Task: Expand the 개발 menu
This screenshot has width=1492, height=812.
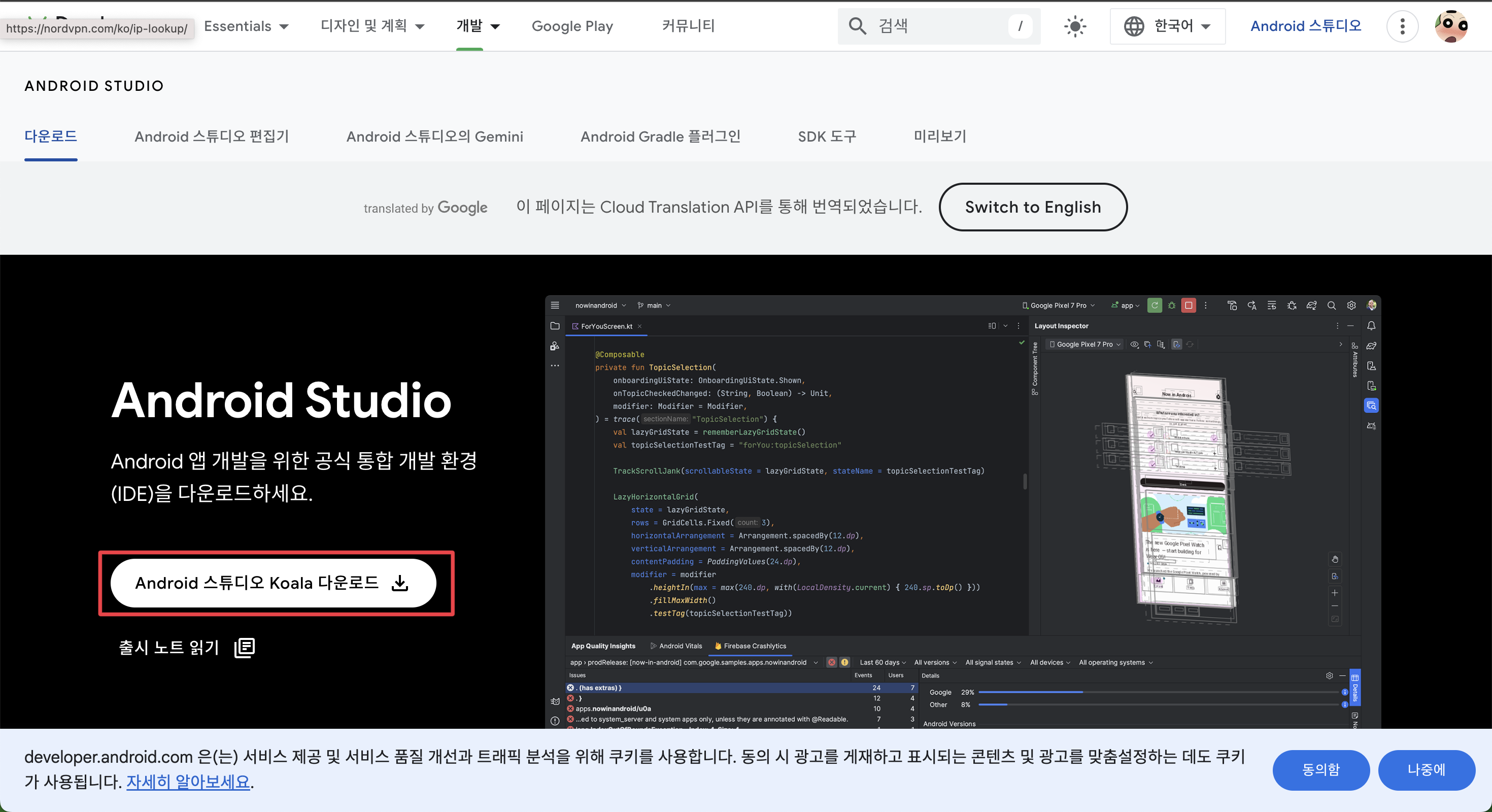Action: click(478, 26)
